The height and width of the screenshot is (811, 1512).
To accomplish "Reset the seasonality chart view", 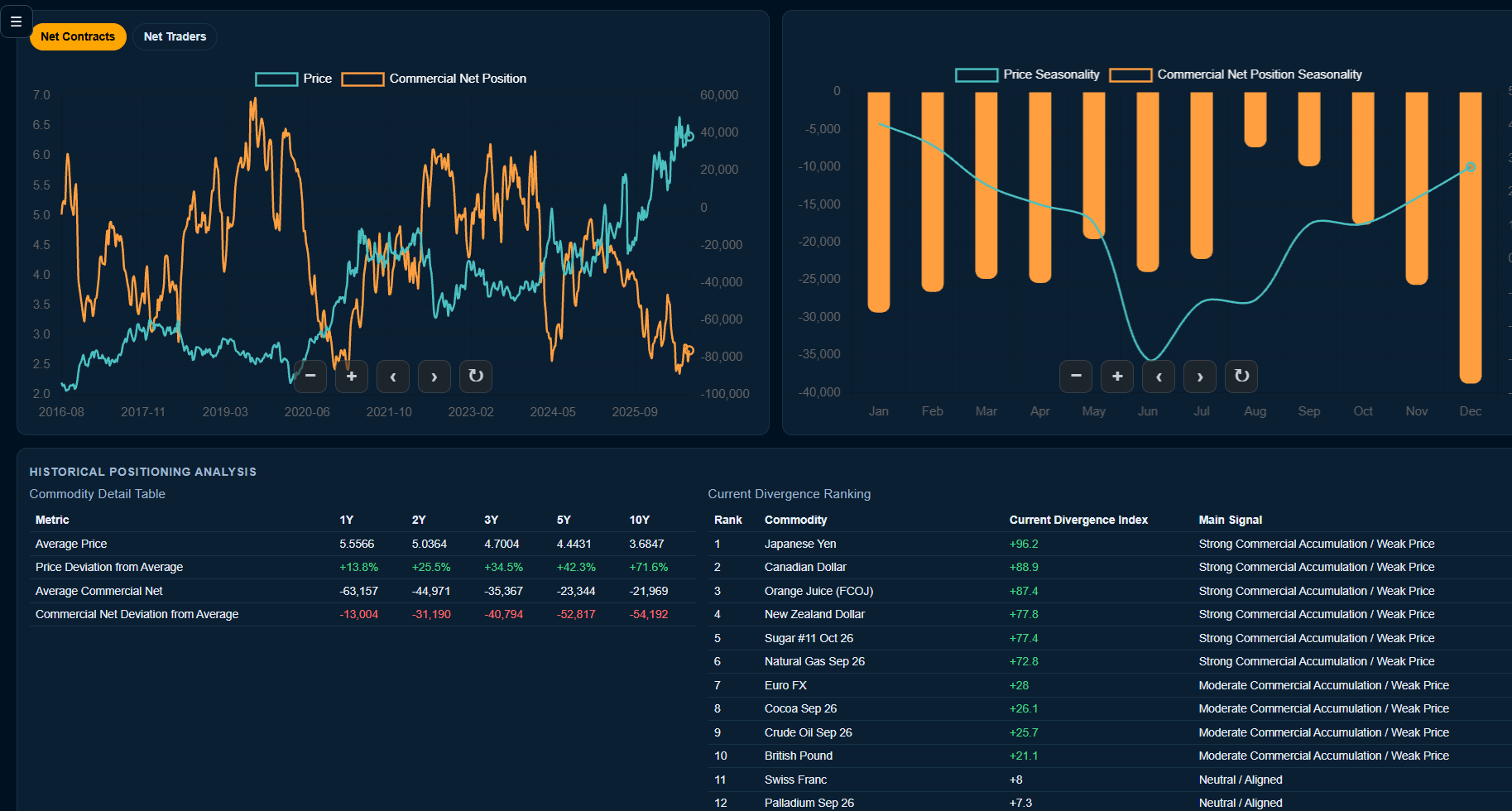I will pos(1241,377).
